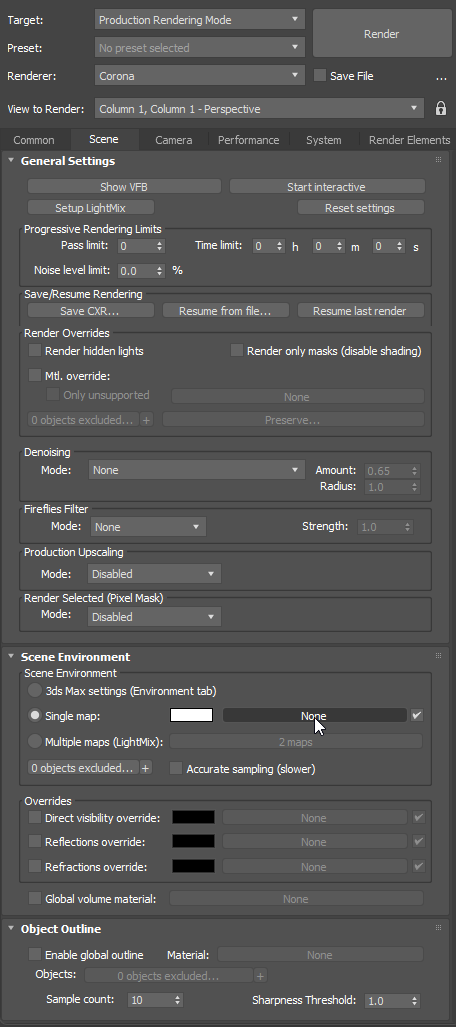The image size is (456, 1027).
Task: Collapse the General Settings rollout
Action: [11, 160]
